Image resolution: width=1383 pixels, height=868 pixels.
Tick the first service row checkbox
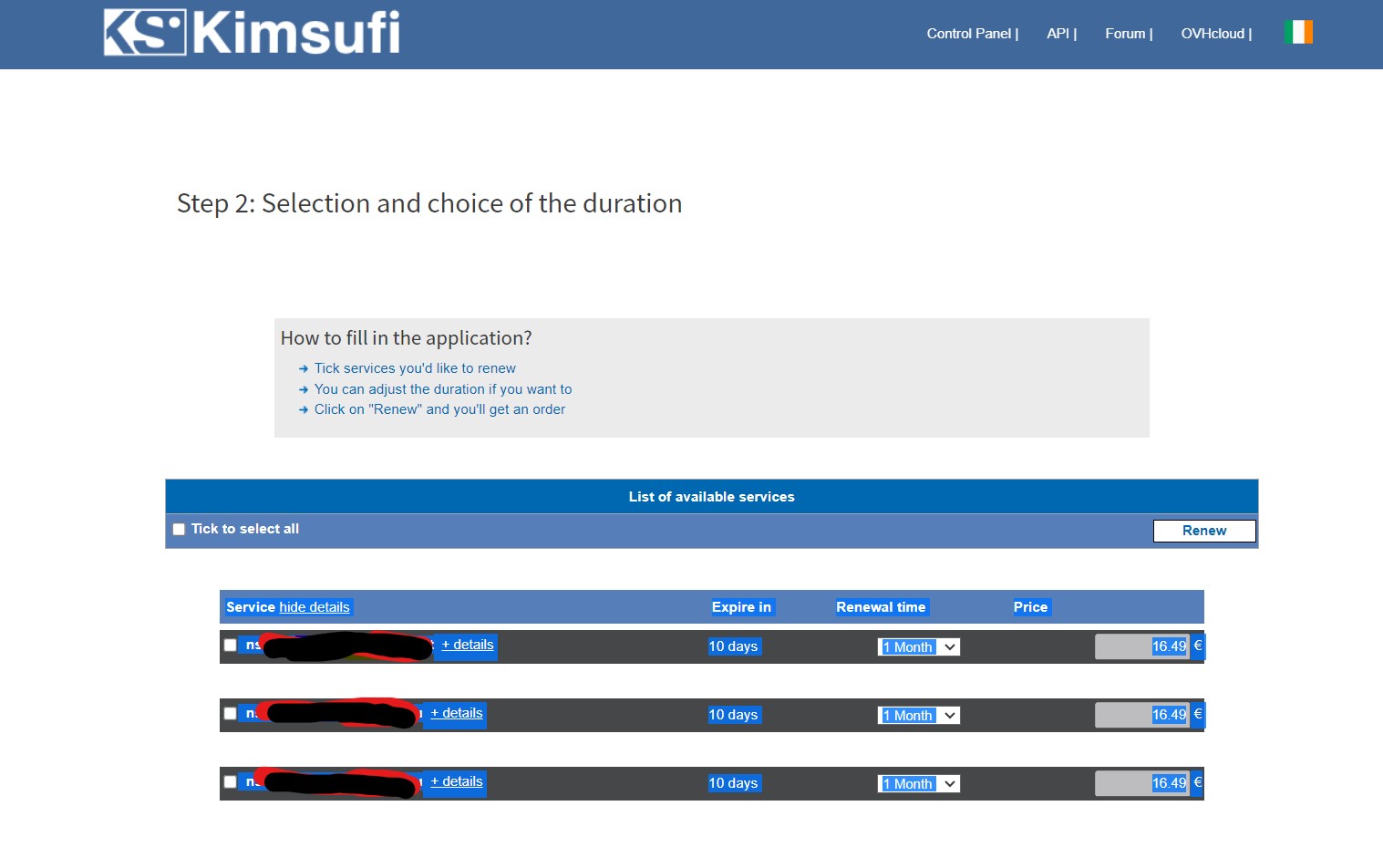click(x=231, y=646)
